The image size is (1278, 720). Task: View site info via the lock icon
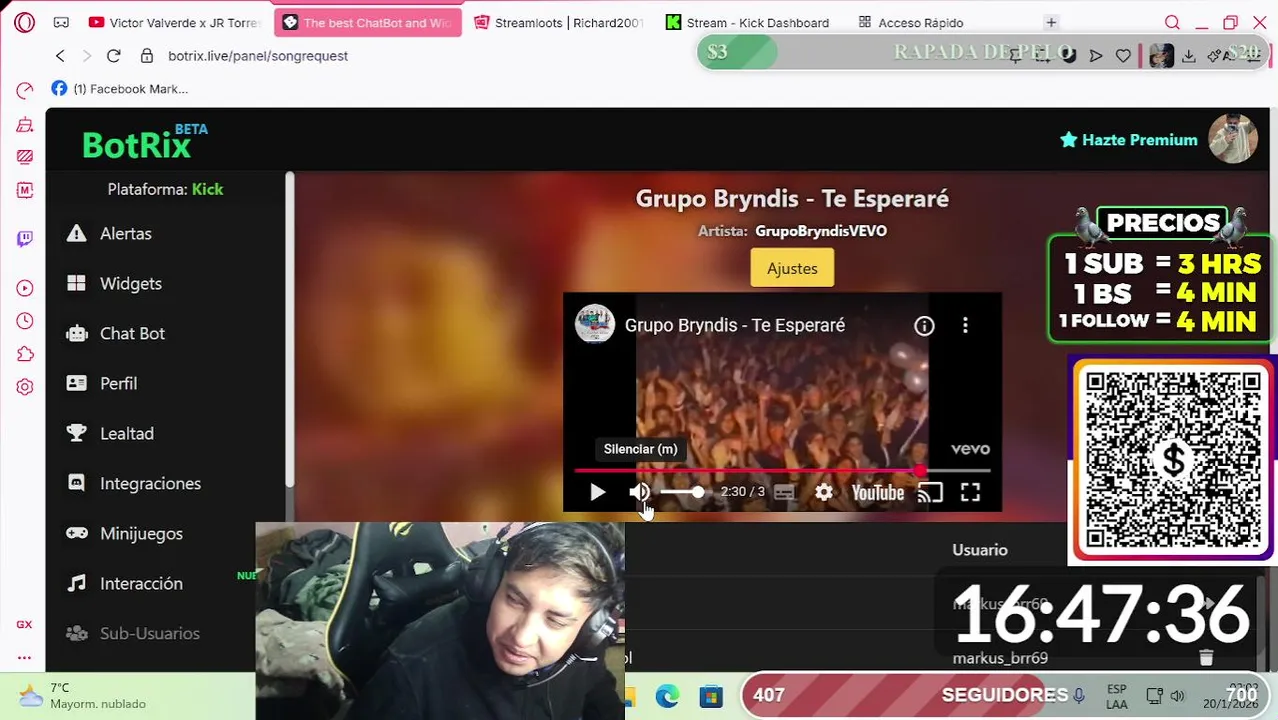147,56
